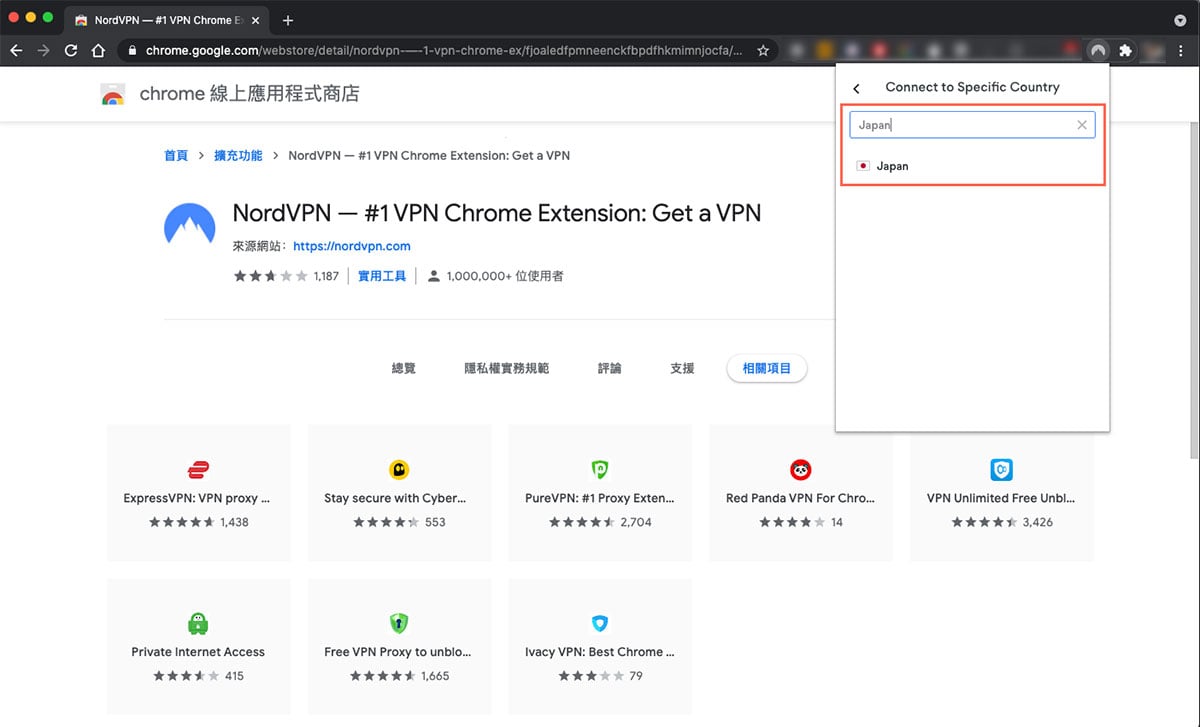Image resolution: width=1200 pixels, height=727 pixels.
Task: Open the Private Internet Access icon
Action: [x=198, y=623]
